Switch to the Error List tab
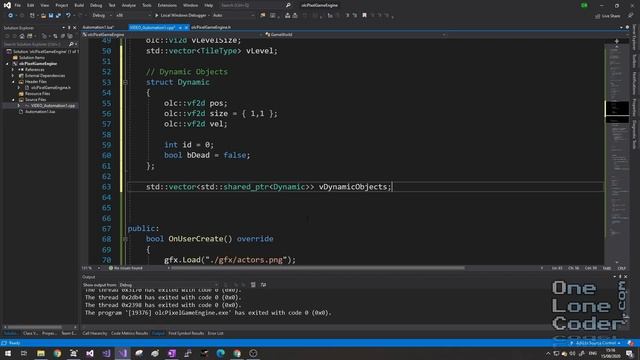Screen dimensions: 640x360 tap(216, 333)
